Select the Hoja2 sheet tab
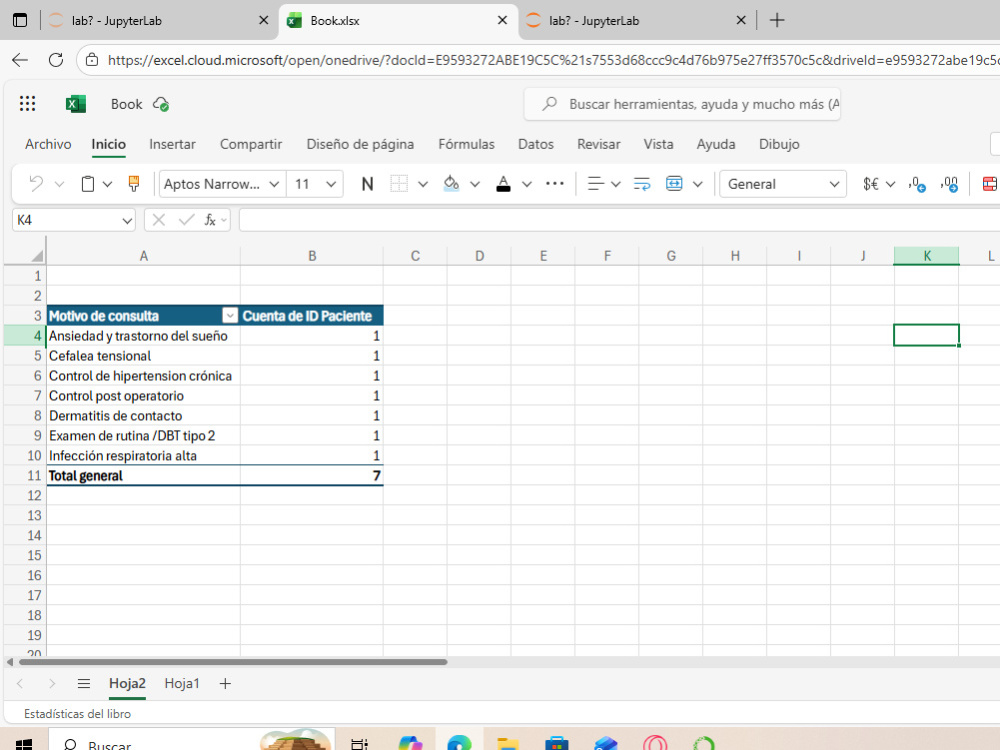 tap(127, 684)
